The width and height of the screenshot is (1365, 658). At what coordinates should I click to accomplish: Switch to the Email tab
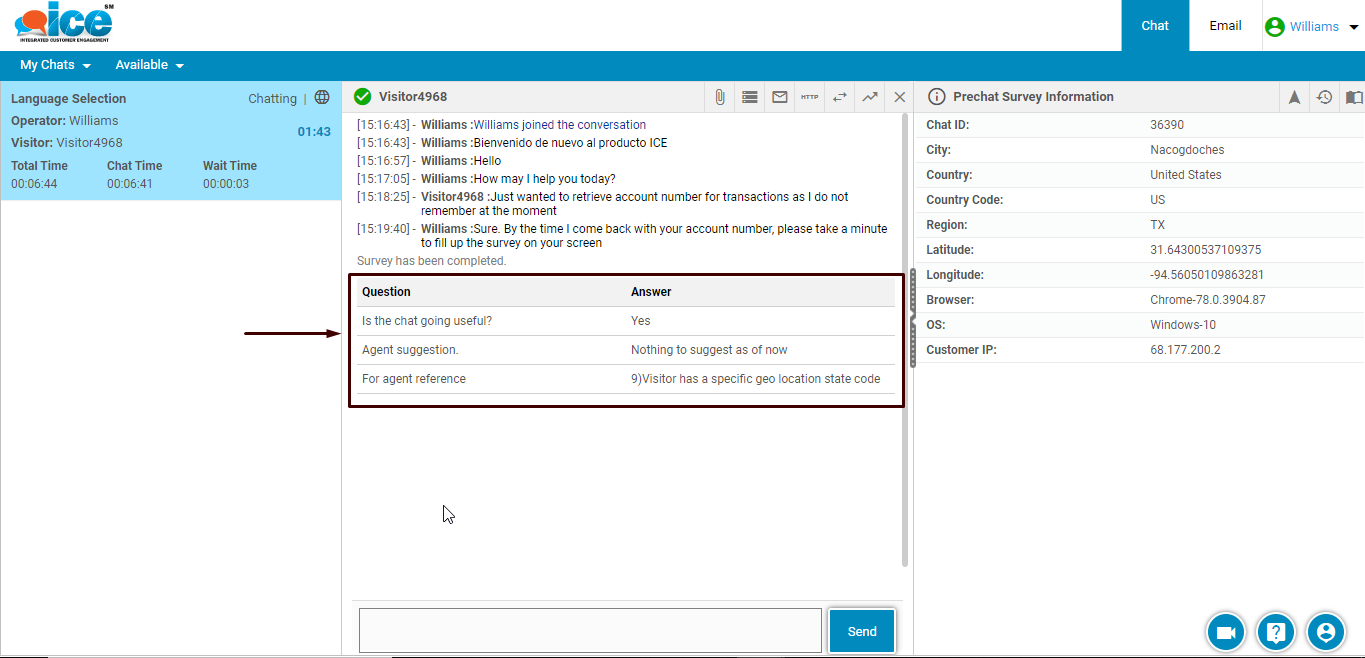(1225, 26)
